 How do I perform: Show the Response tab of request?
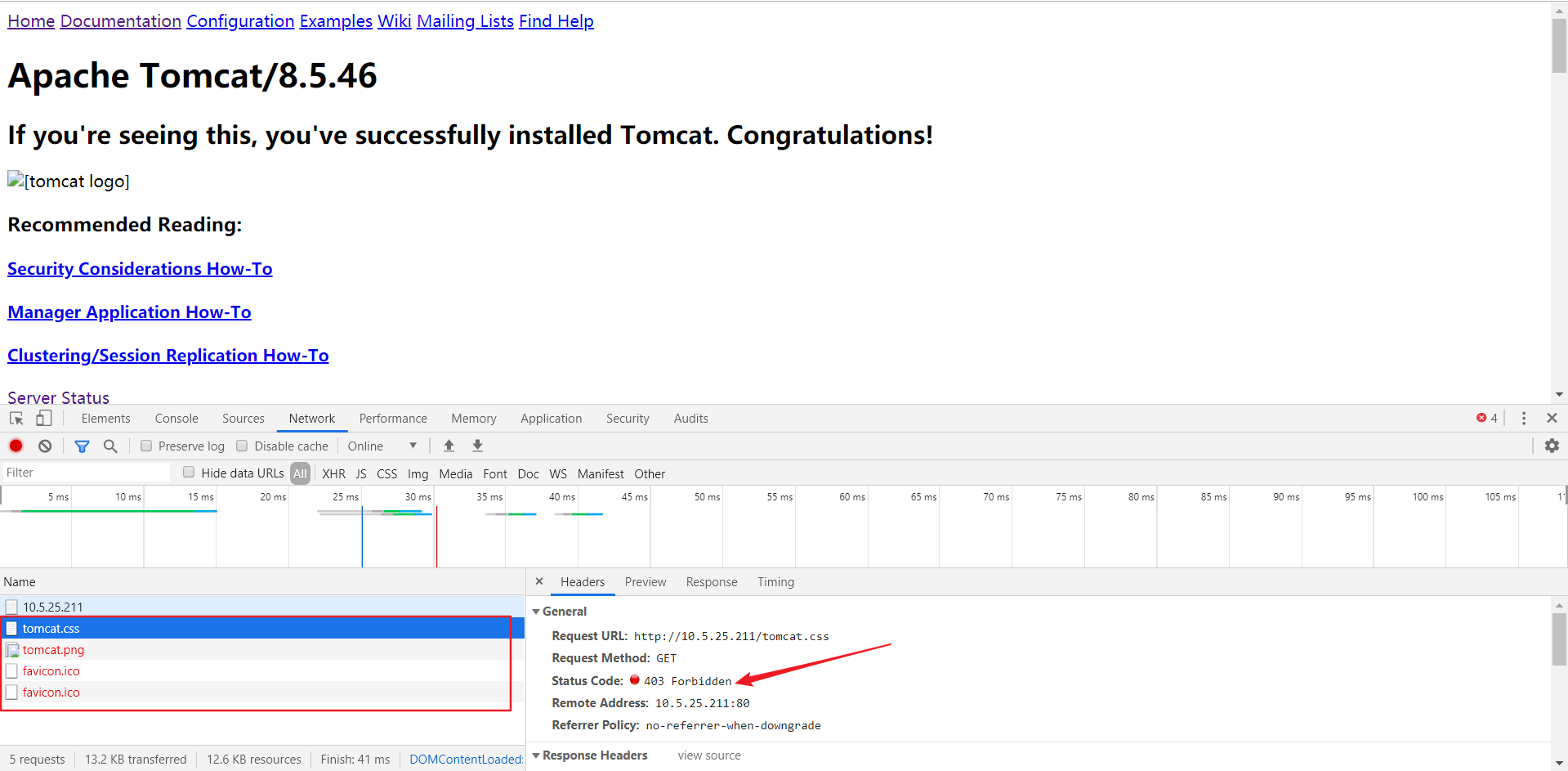click(x=712, y=582)
